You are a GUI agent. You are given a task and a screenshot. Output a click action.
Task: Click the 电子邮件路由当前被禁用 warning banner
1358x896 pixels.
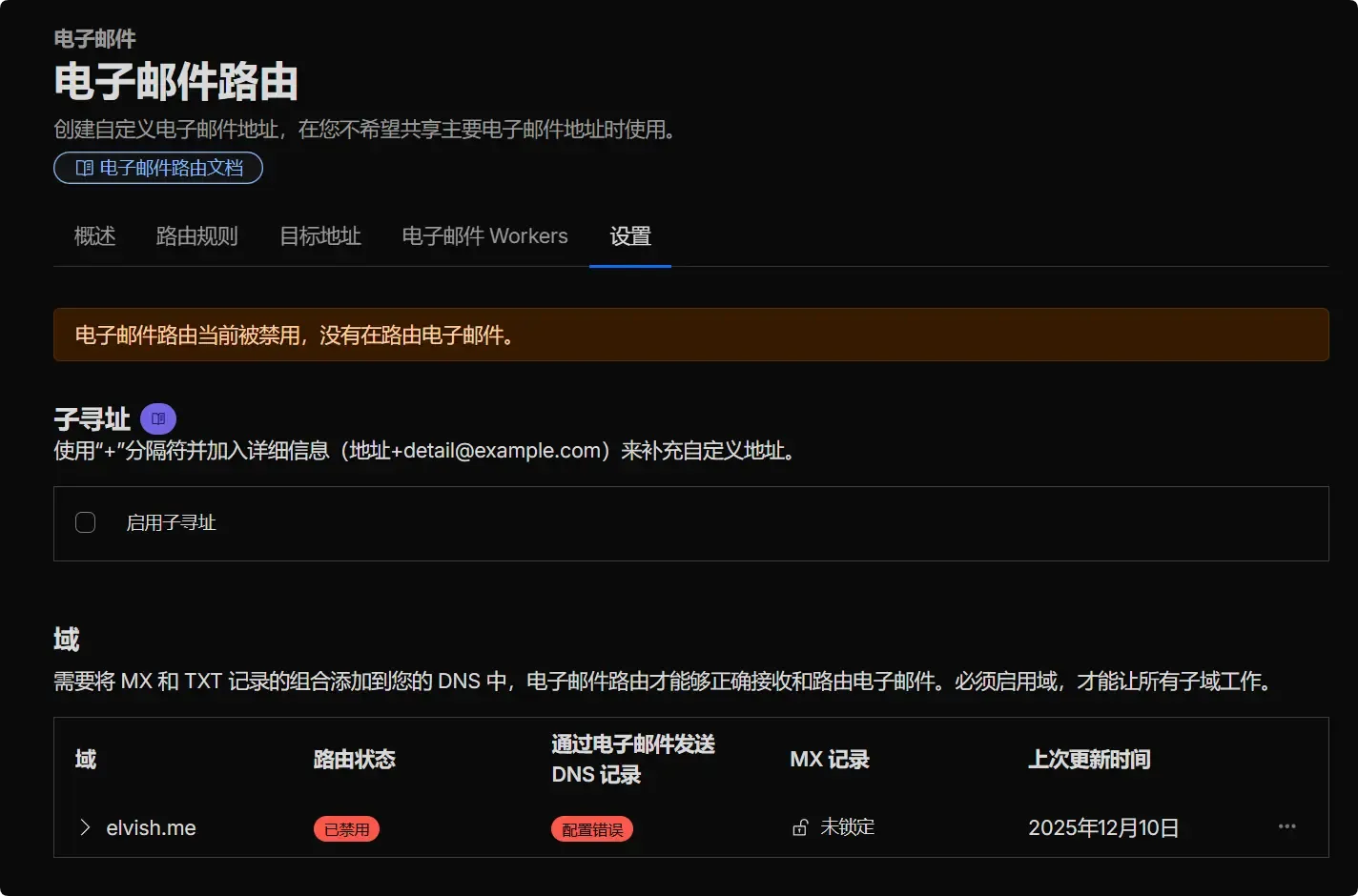(693, 335)
